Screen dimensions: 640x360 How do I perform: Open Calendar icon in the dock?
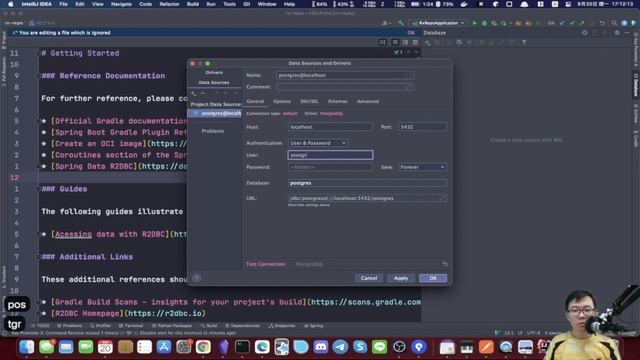tap(105, 347)
